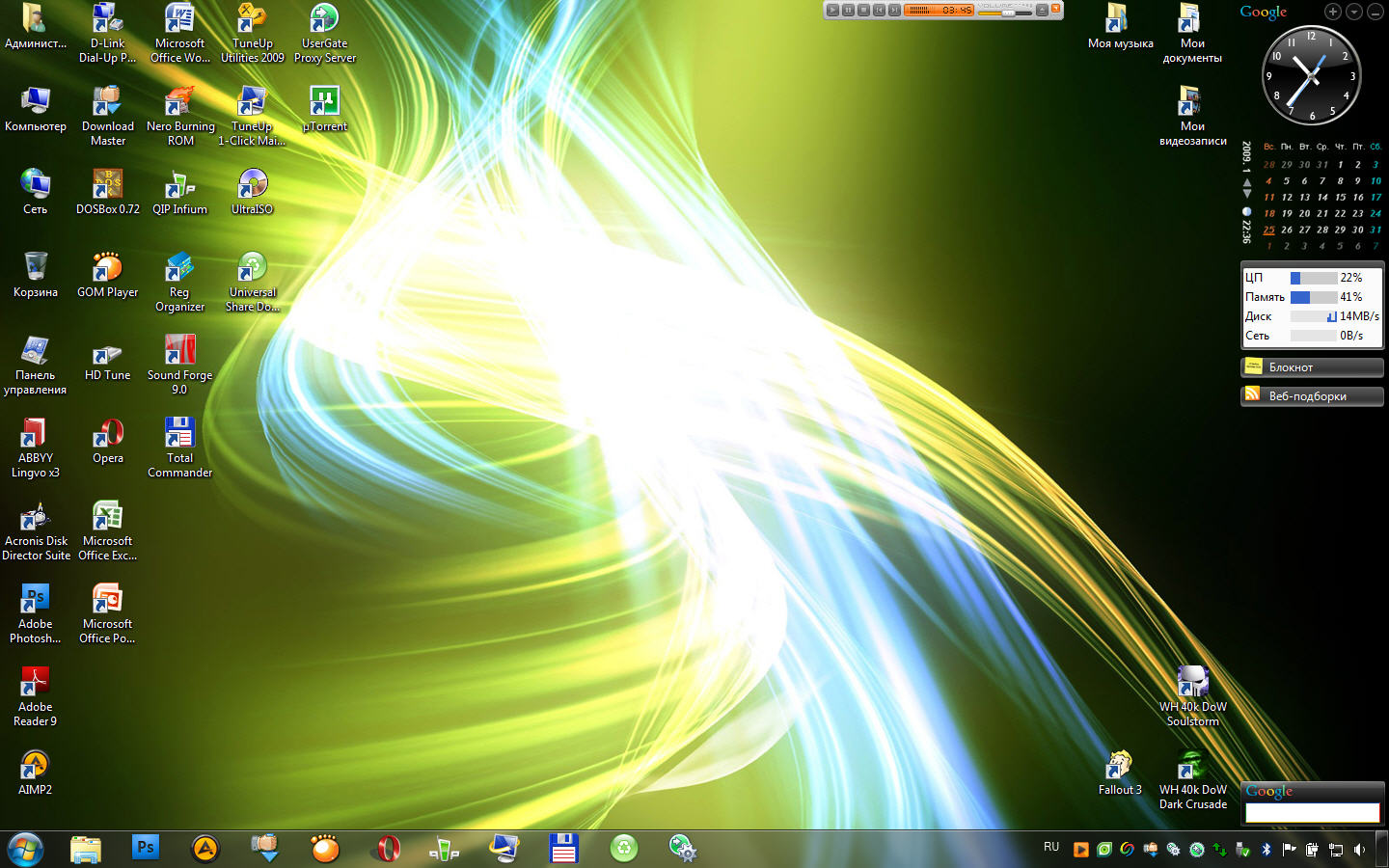This screenshot has width=1389, height=868.
Task: Open the UserGate Proxy Server icon
Action: pyautogui.click(x=324, y=33)
